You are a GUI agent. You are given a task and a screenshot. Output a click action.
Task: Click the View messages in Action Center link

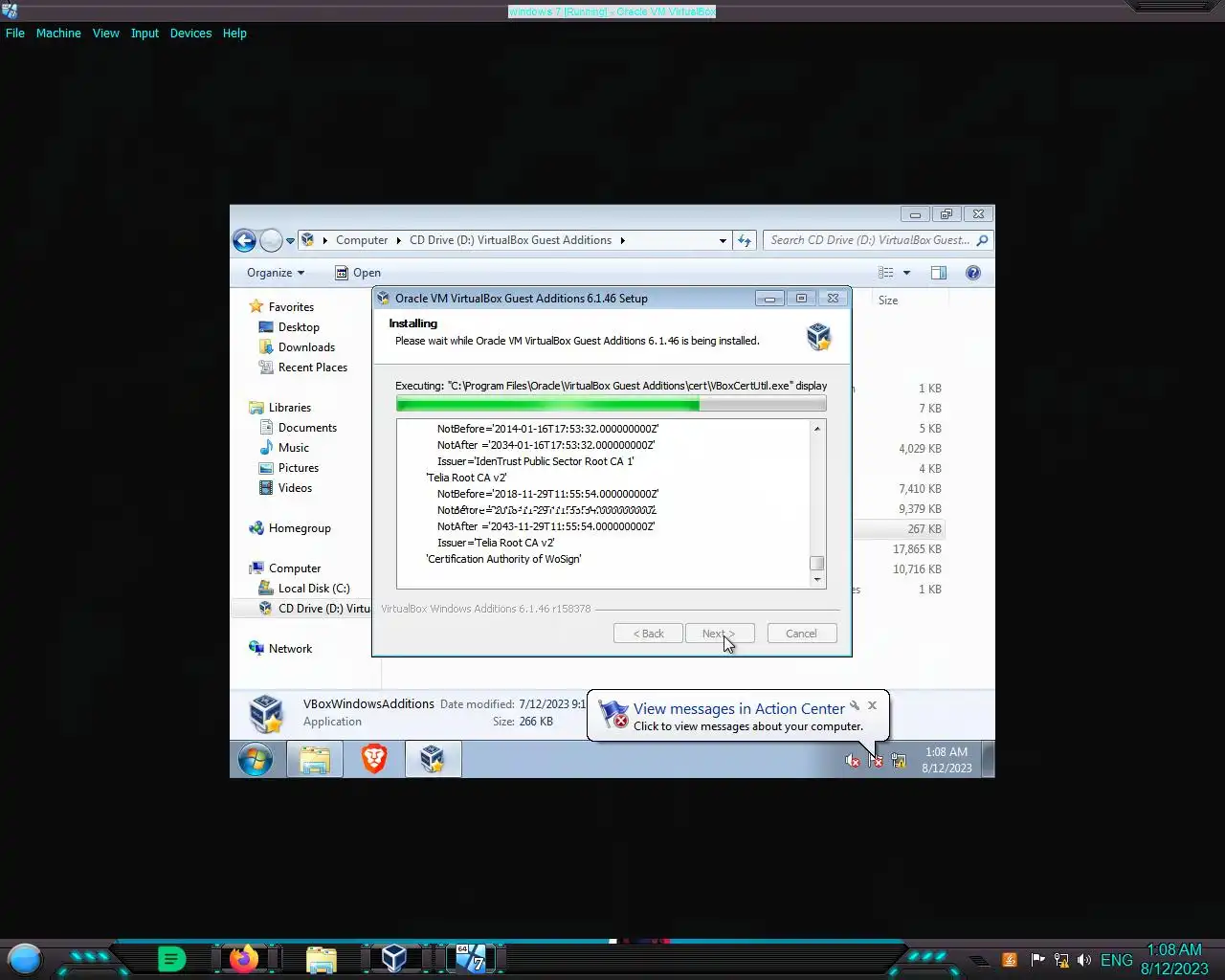pyautogui.click(x=739, y=709)
